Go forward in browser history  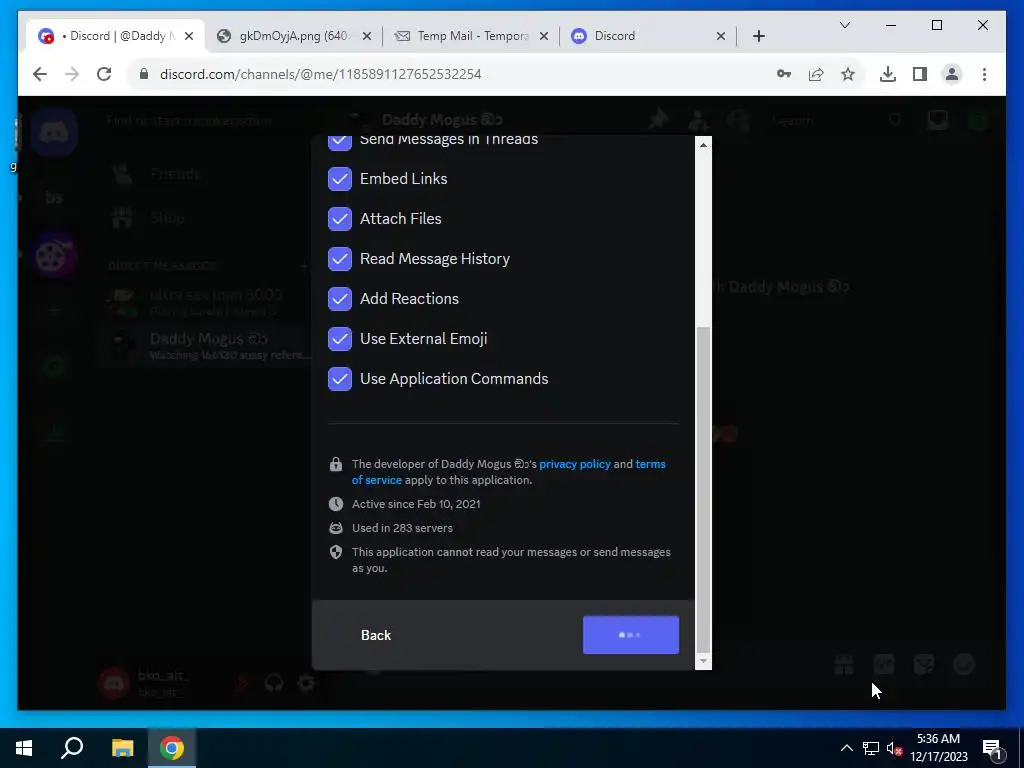(72, 74)
